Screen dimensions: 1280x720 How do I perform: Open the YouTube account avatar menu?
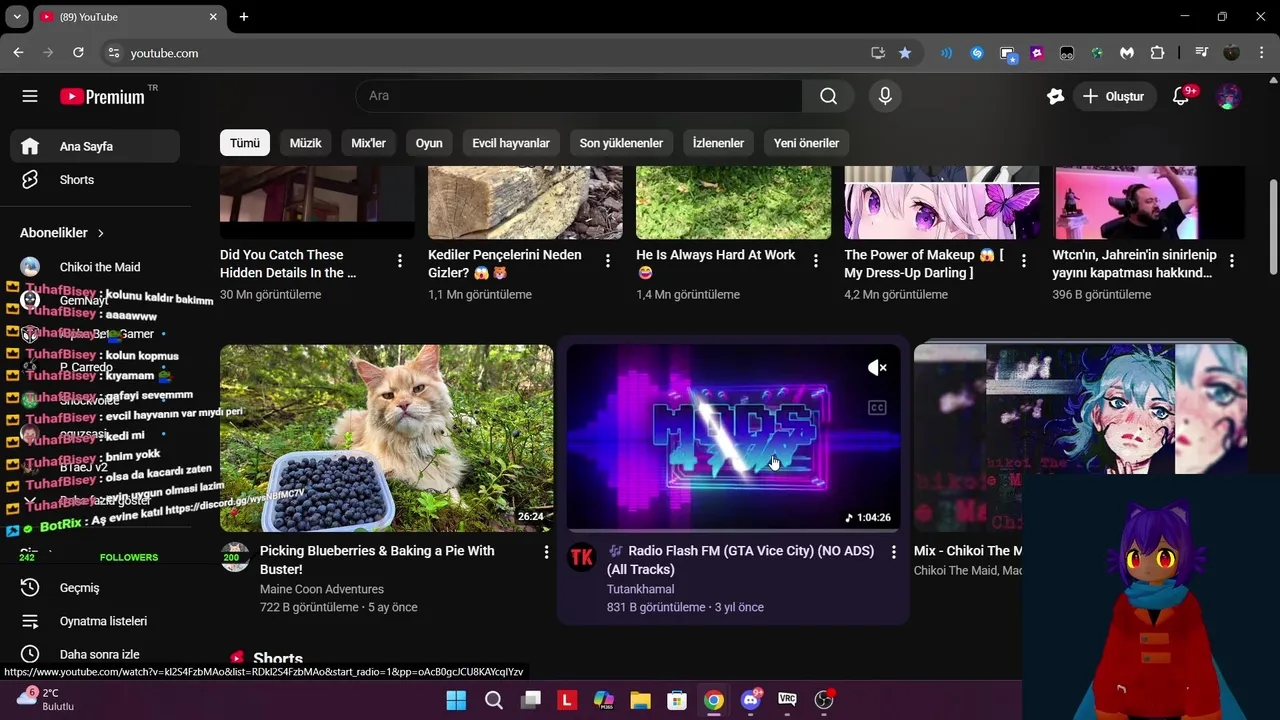pos(1229,96)
